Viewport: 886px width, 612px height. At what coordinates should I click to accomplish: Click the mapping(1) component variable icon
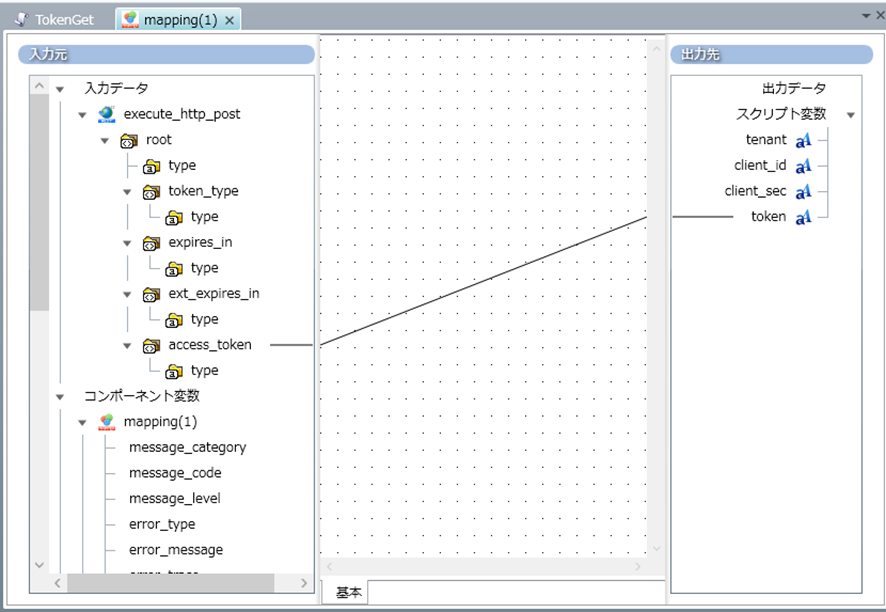(x=107, y=422)
